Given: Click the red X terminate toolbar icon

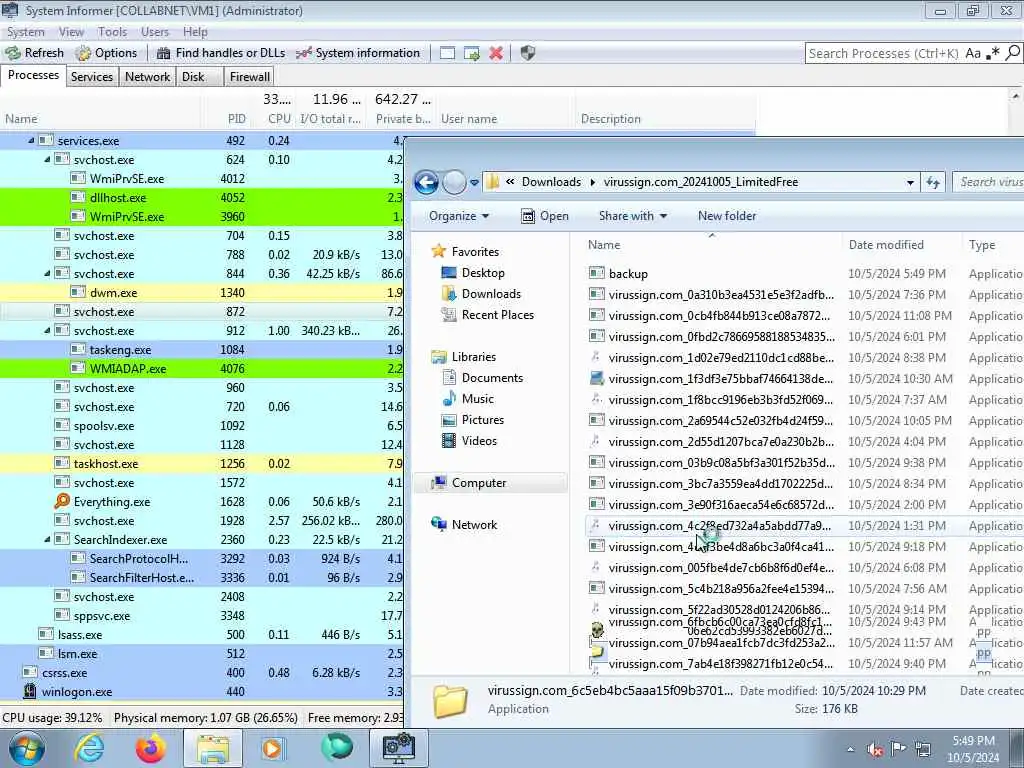Looking at the screenshot, I should click(x=496, y=53).
